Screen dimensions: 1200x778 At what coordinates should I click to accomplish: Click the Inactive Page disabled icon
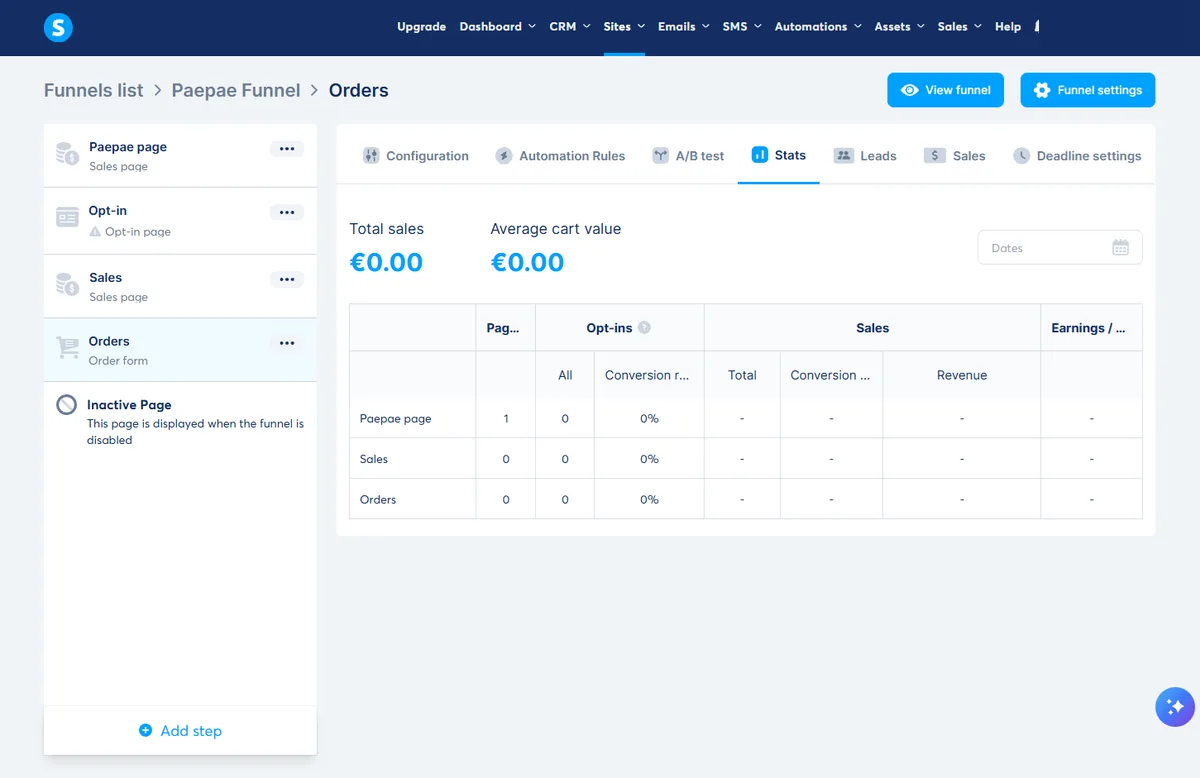tap(67, 405)
